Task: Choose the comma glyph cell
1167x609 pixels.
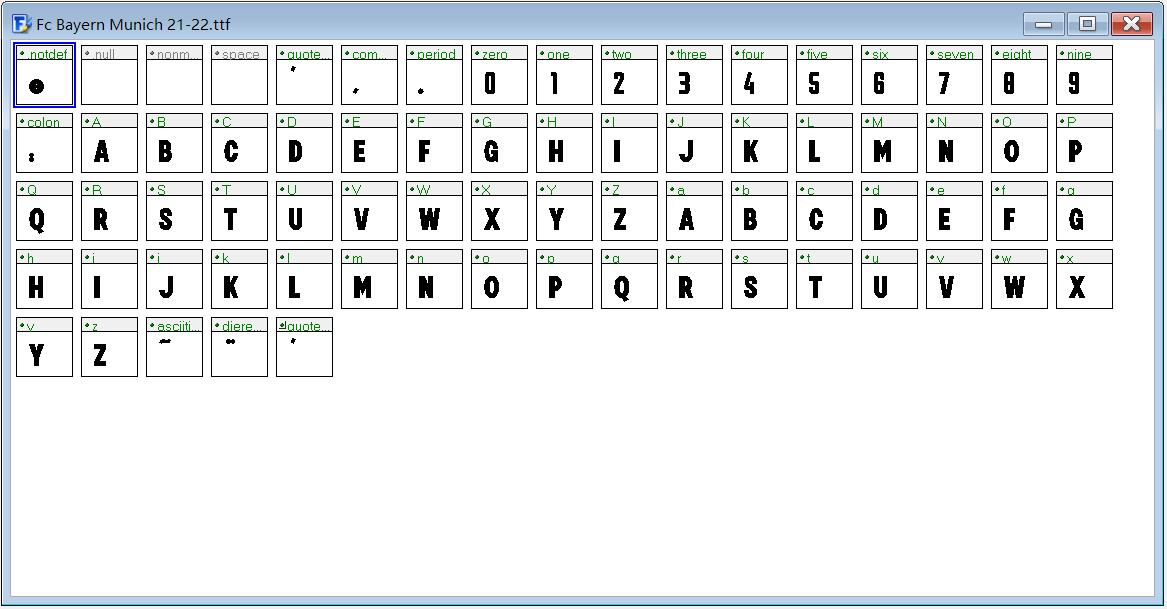Action: [x=369, y=75]
